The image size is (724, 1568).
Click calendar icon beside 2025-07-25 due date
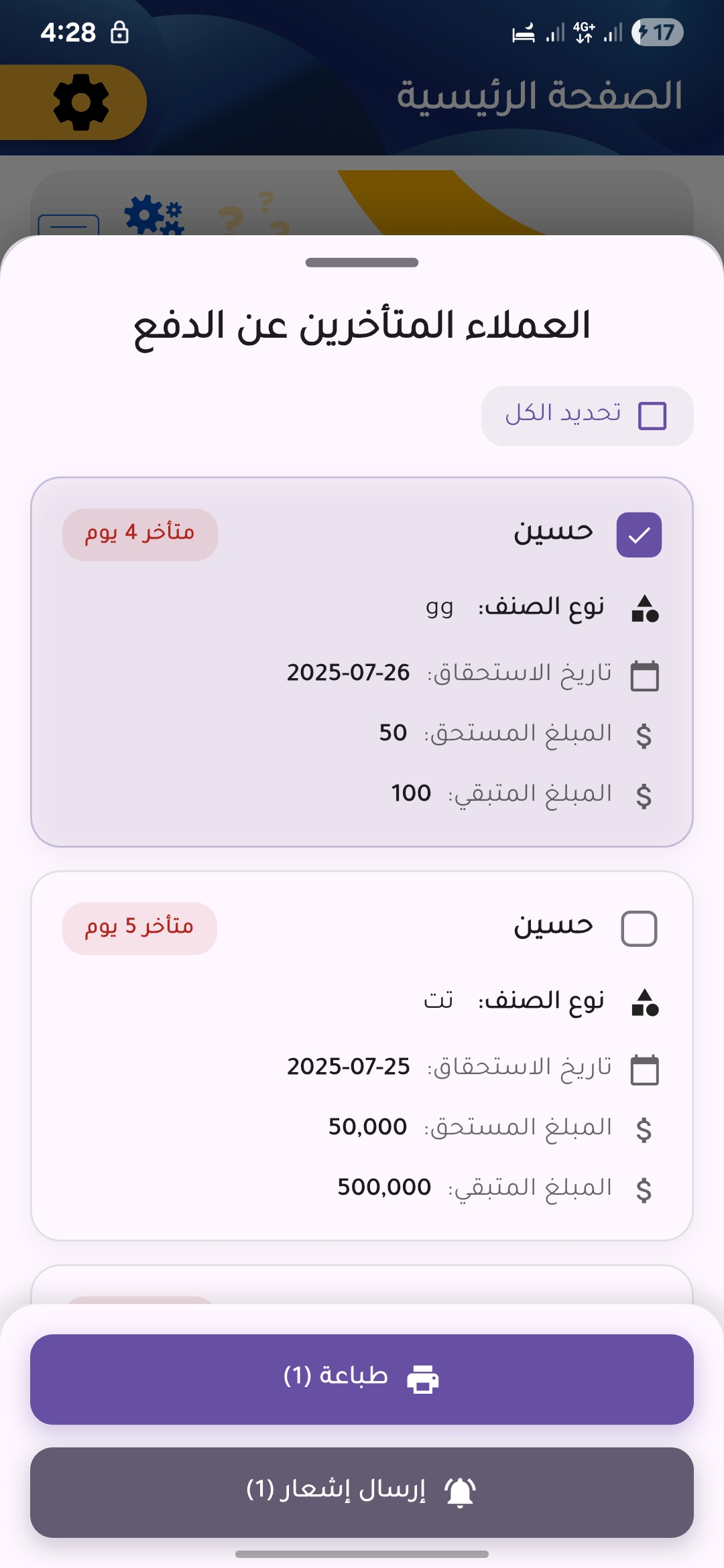click(x=645, y=1069)
